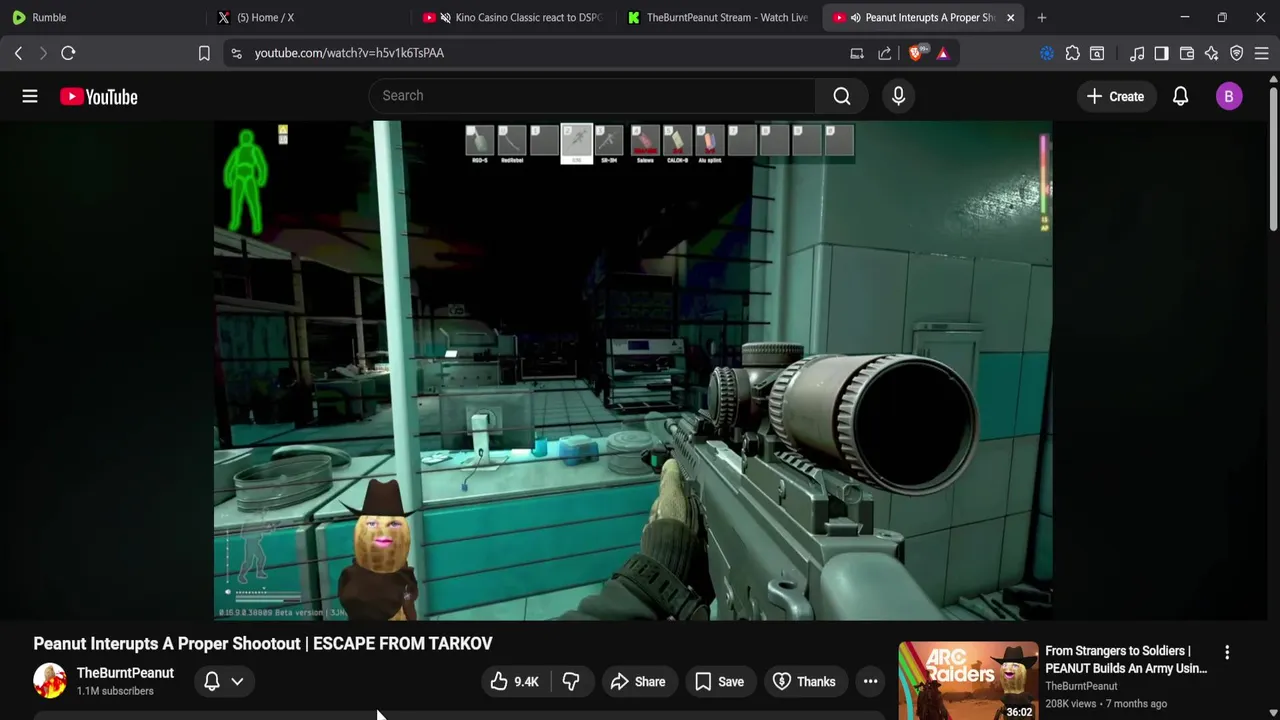Install the page as app icon

point(857,53)
